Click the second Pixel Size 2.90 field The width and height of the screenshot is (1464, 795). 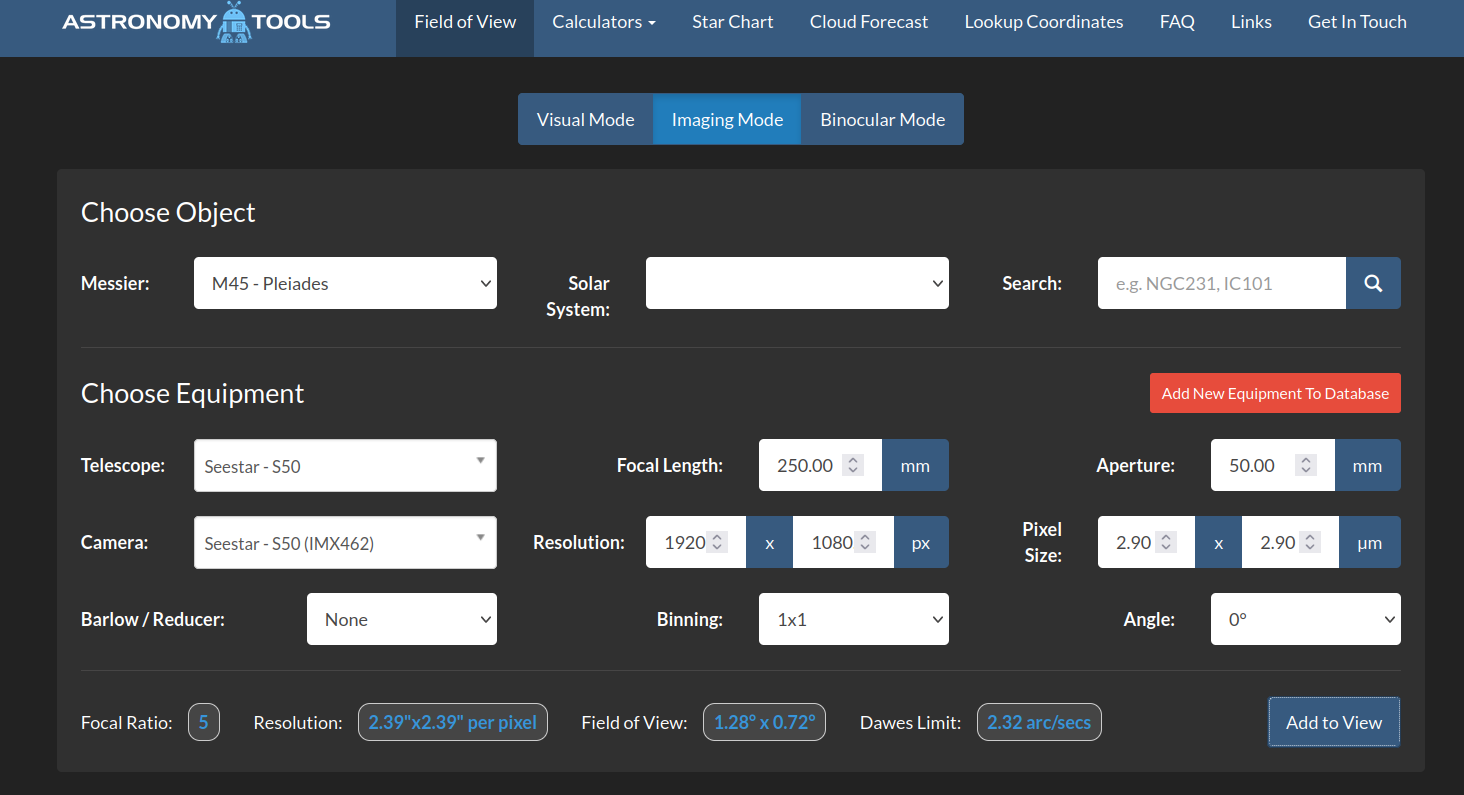[x=1290, y=542]
